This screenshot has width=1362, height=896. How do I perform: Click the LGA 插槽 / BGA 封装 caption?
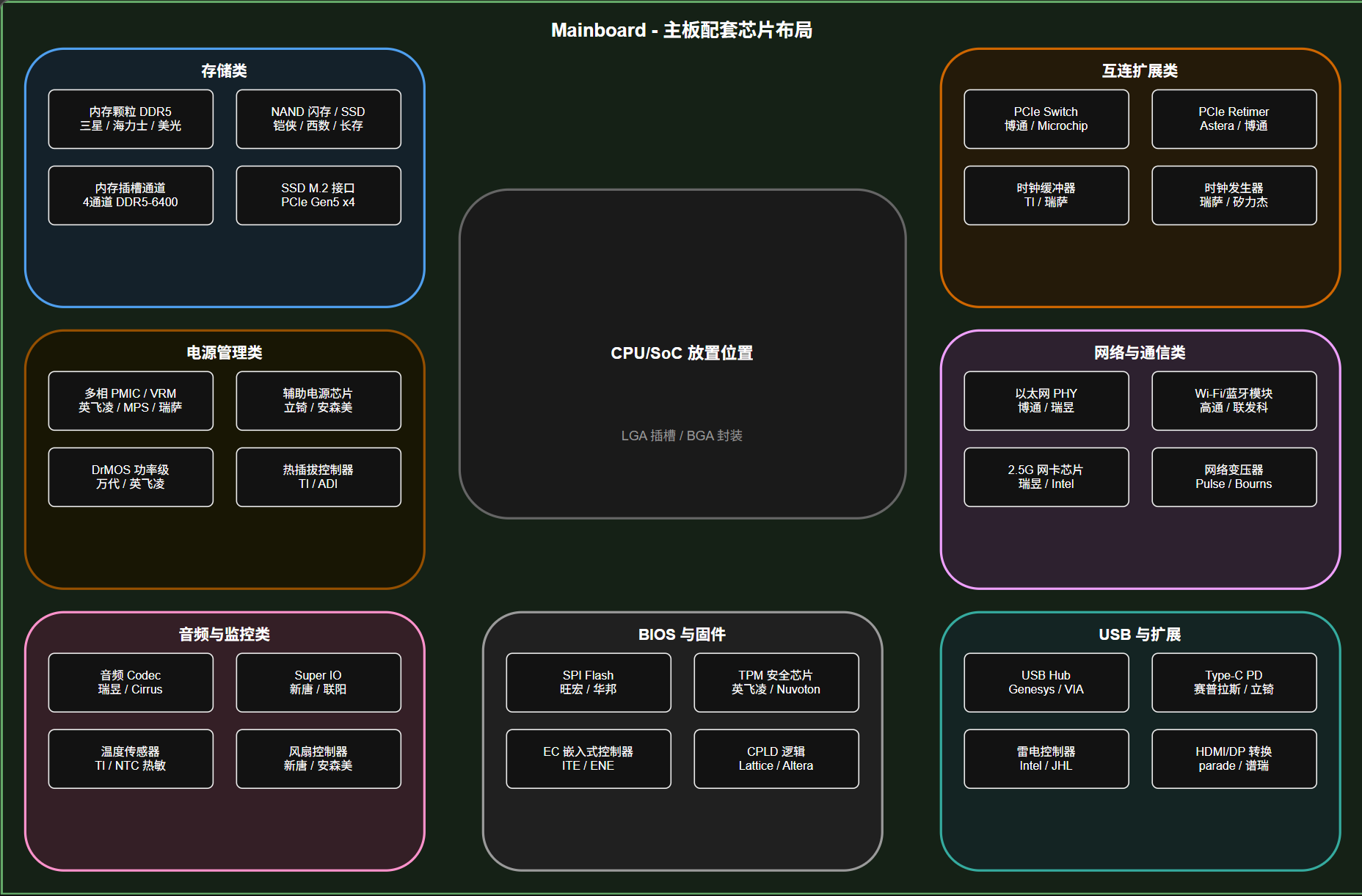coord(682,435)
